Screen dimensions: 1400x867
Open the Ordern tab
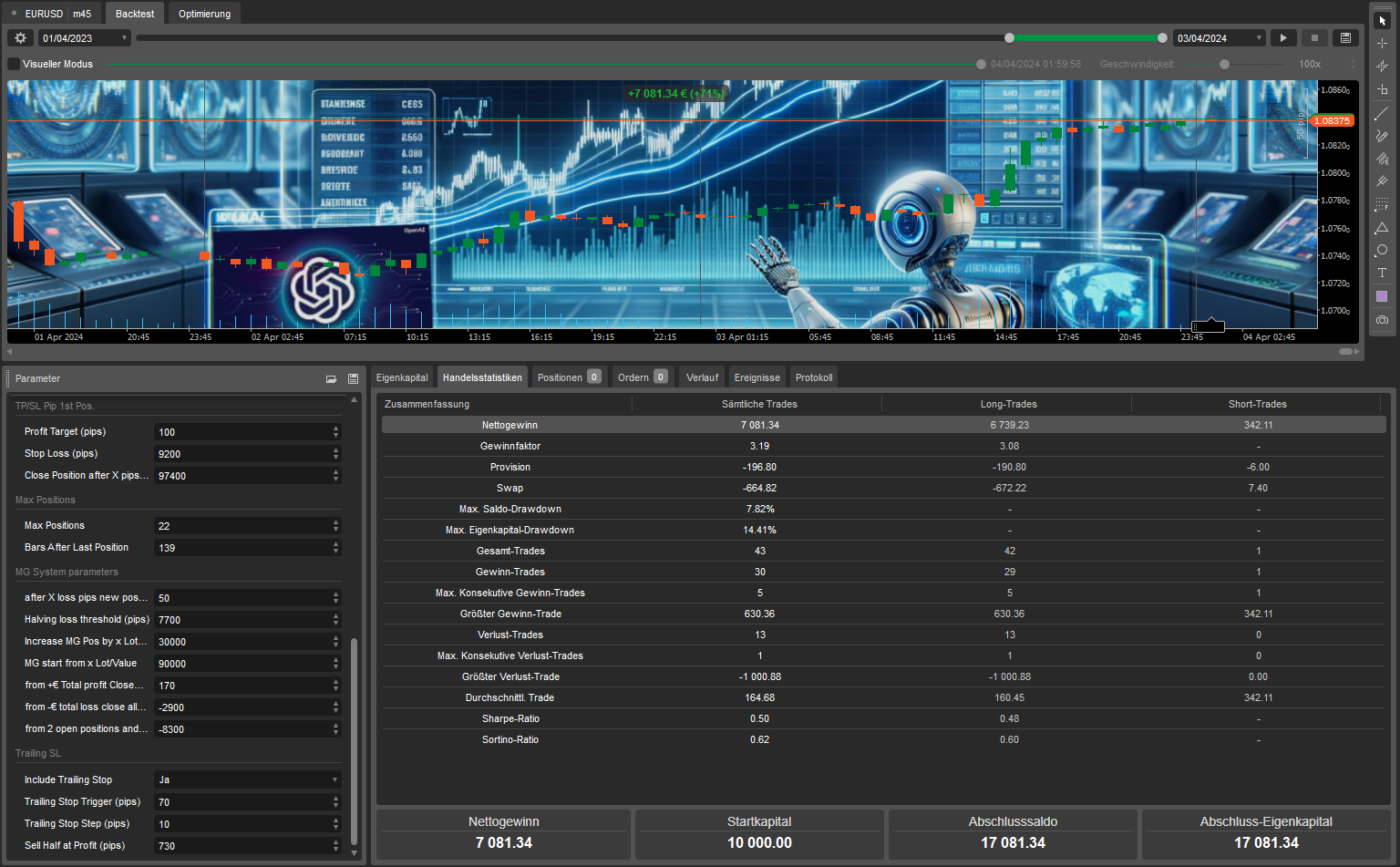pos(642,377)
